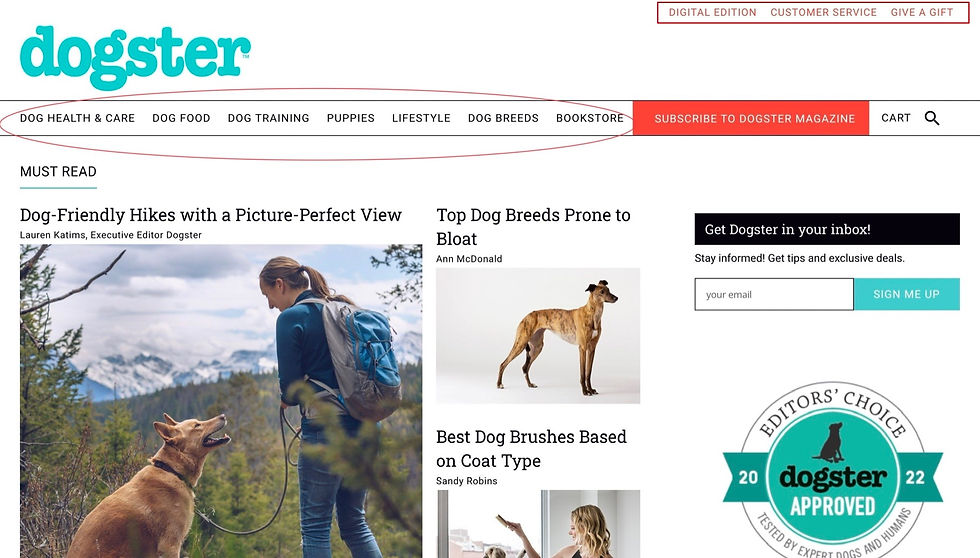
Task: Open Dog-Friendly Hikes article headline
Action: tap(211, 215)
